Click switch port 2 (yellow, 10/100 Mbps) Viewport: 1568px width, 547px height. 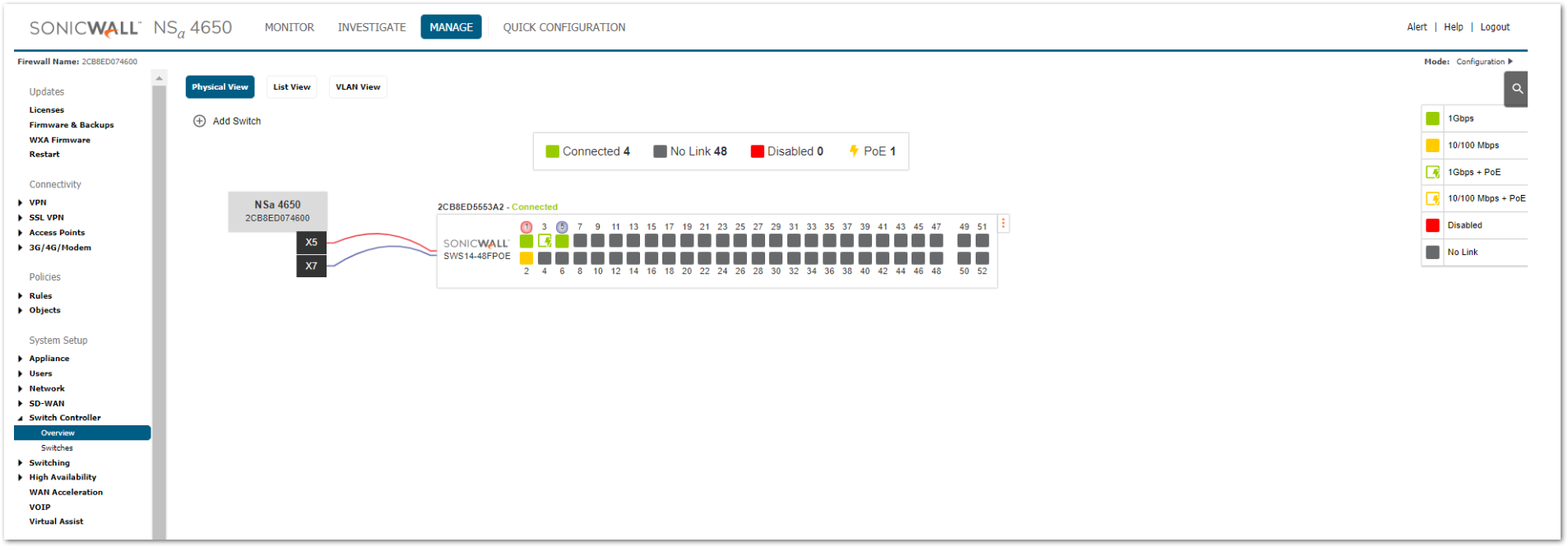(527, 258)
